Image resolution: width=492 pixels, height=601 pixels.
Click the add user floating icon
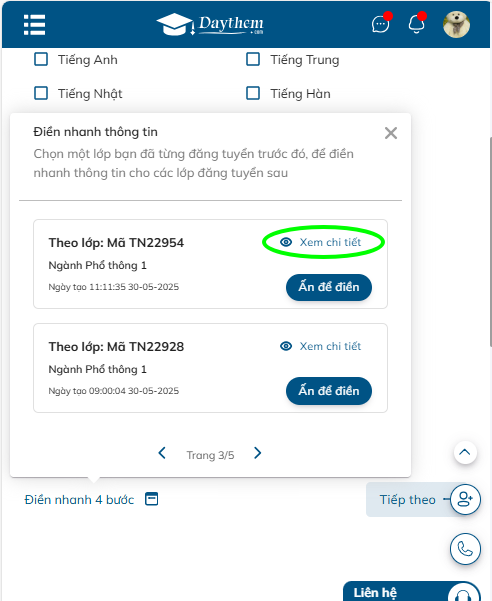(465, 499)
